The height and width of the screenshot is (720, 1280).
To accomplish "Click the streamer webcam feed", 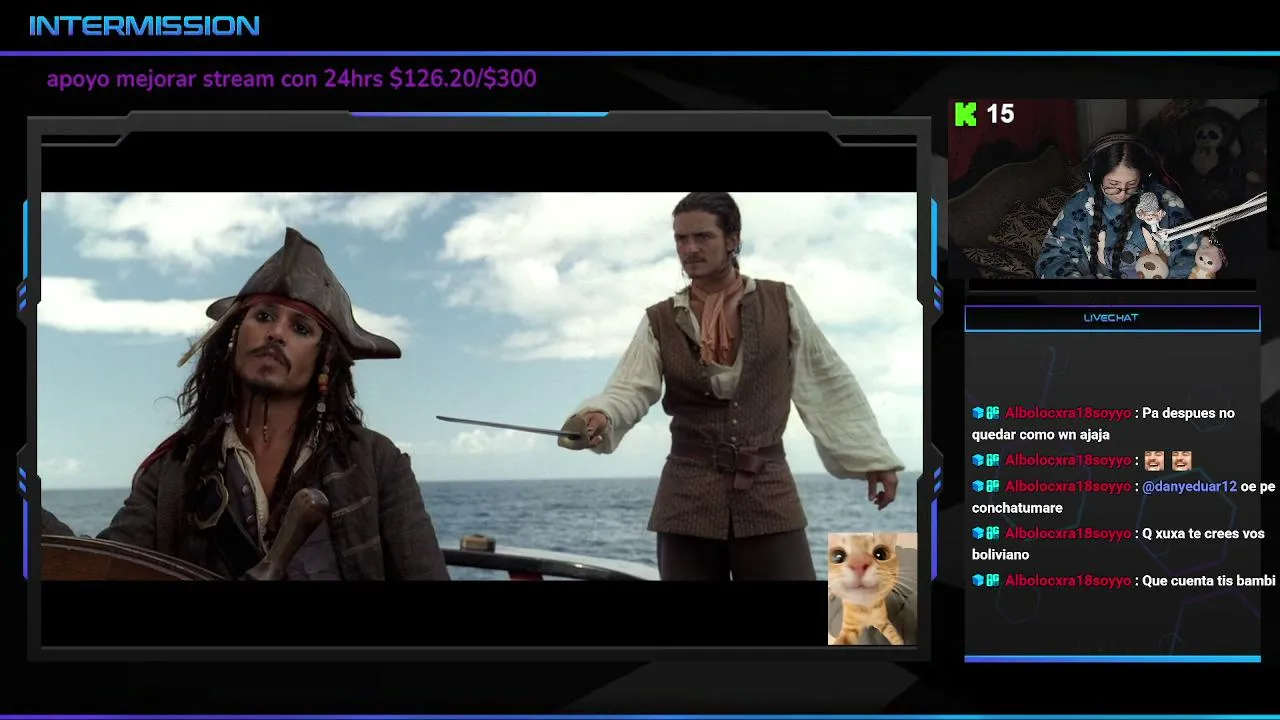I will click(x=1107, y=189).
